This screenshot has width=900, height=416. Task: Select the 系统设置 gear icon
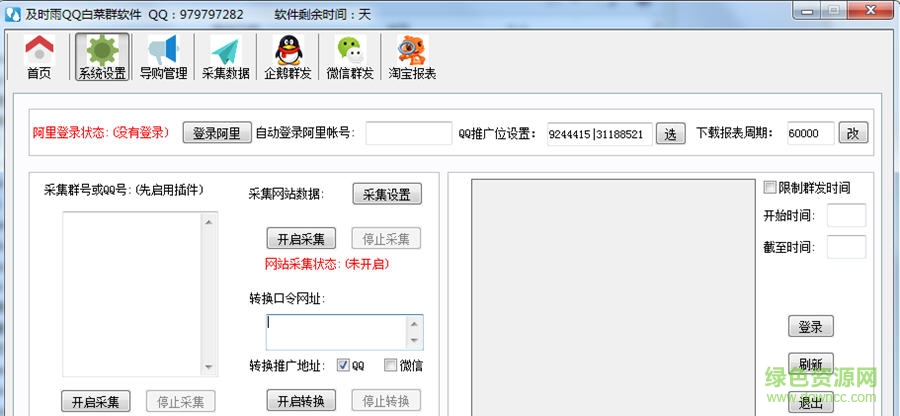[x=102, y=57]
